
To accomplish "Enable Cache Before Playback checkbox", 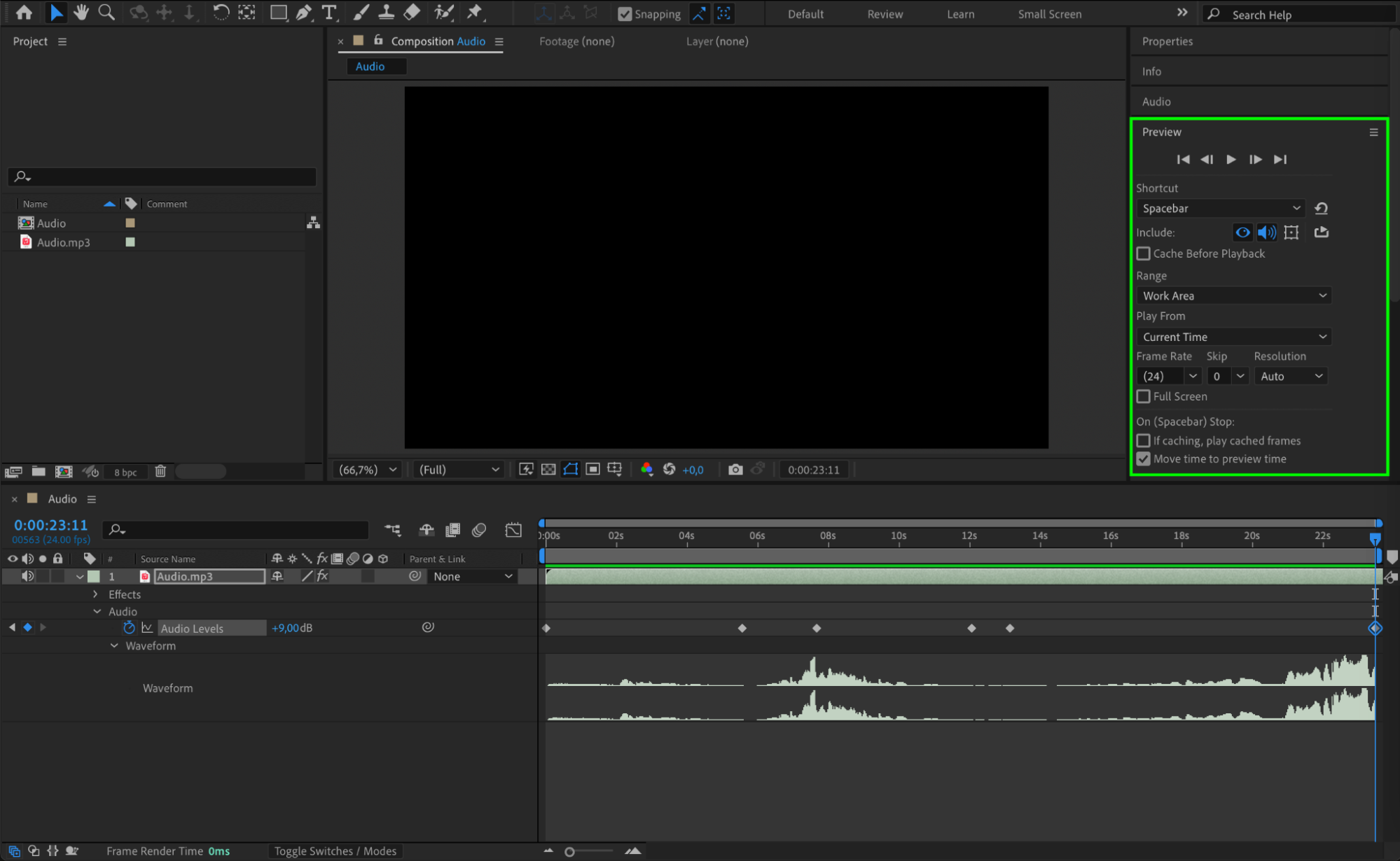I will point(1144,253).
